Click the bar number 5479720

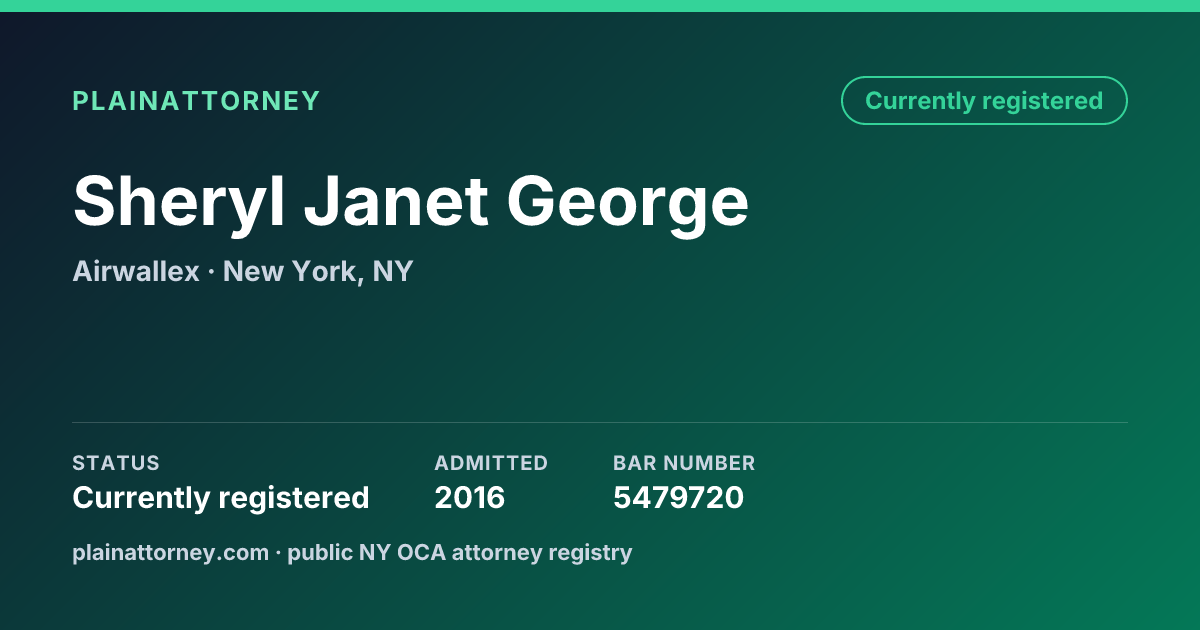point(678,497)
